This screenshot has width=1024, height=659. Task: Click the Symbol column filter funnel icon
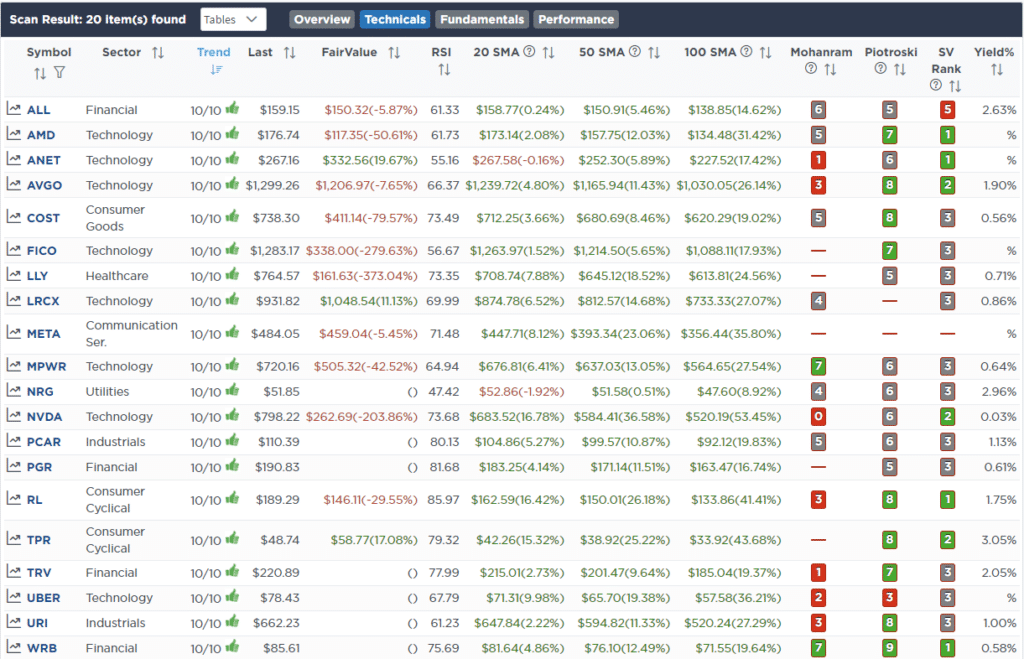click(x=59, y=72)
